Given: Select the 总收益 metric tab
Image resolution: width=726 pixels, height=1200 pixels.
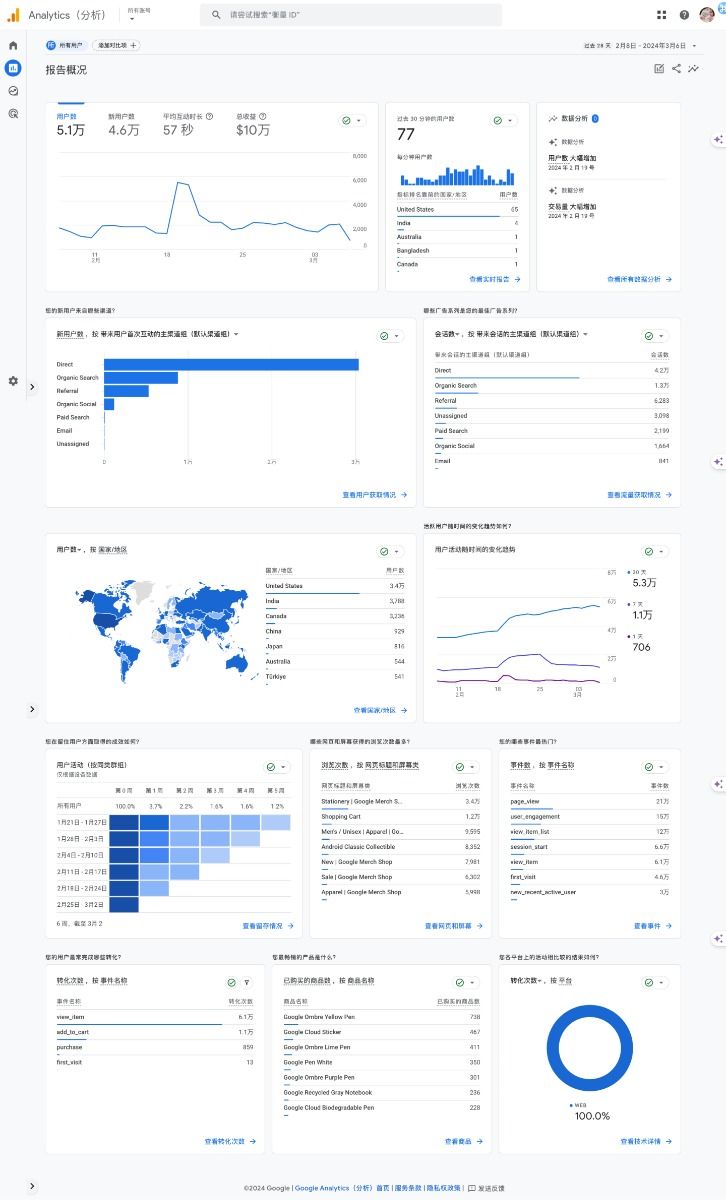Looking at the screenshot, I should tap(253, 125).
